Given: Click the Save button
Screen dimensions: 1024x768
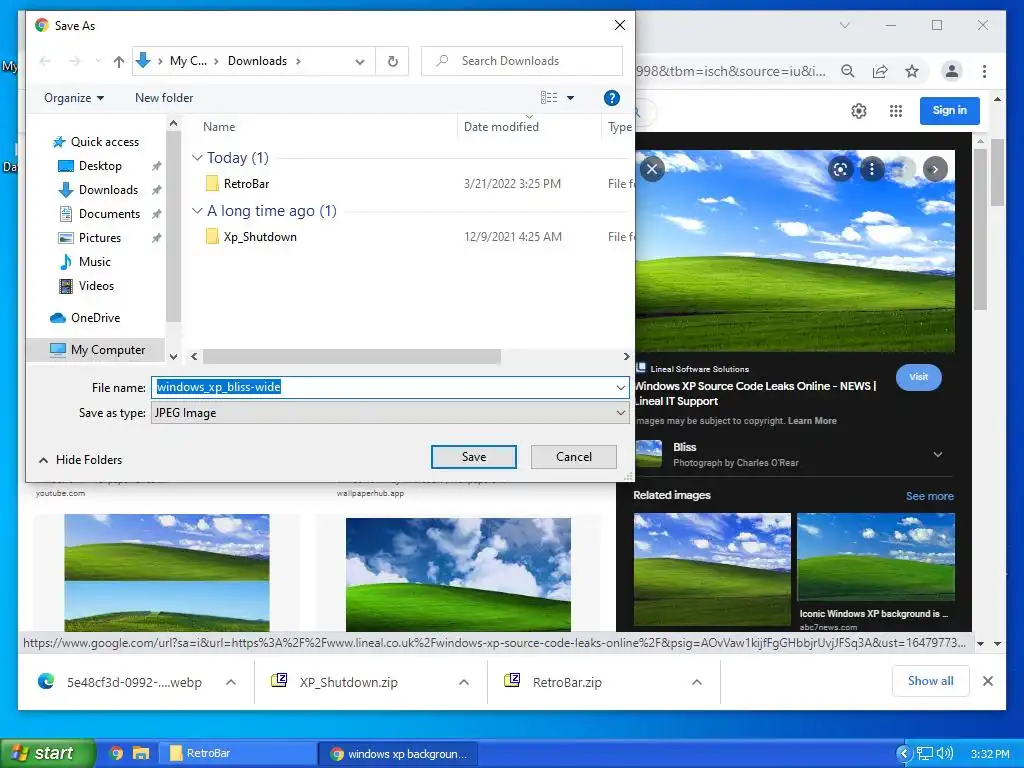Looking at the screenshot, I should (473, 457).
